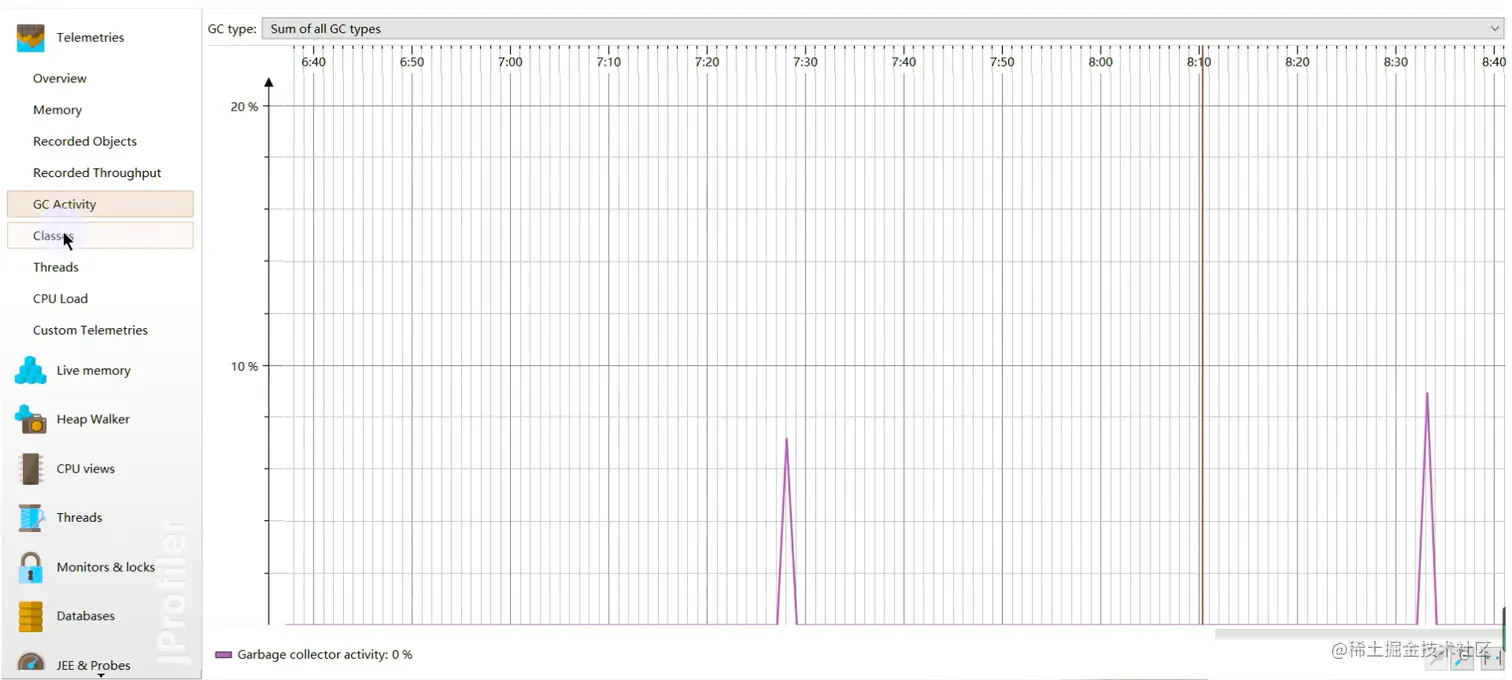
Task: Open the CPU views section label
Action: 86,468
